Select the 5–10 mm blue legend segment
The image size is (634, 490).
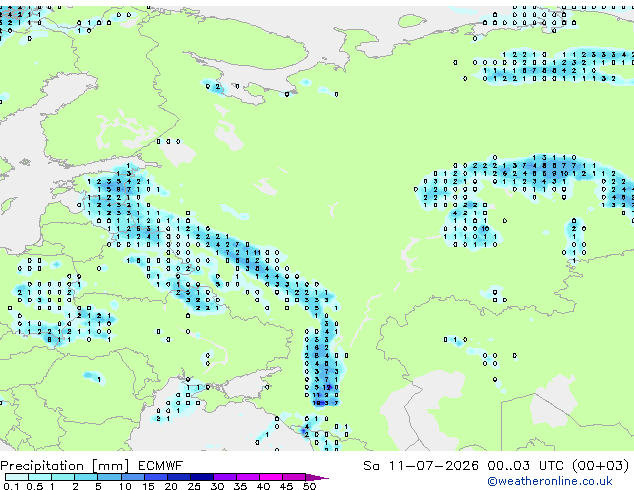pos(109,477)
